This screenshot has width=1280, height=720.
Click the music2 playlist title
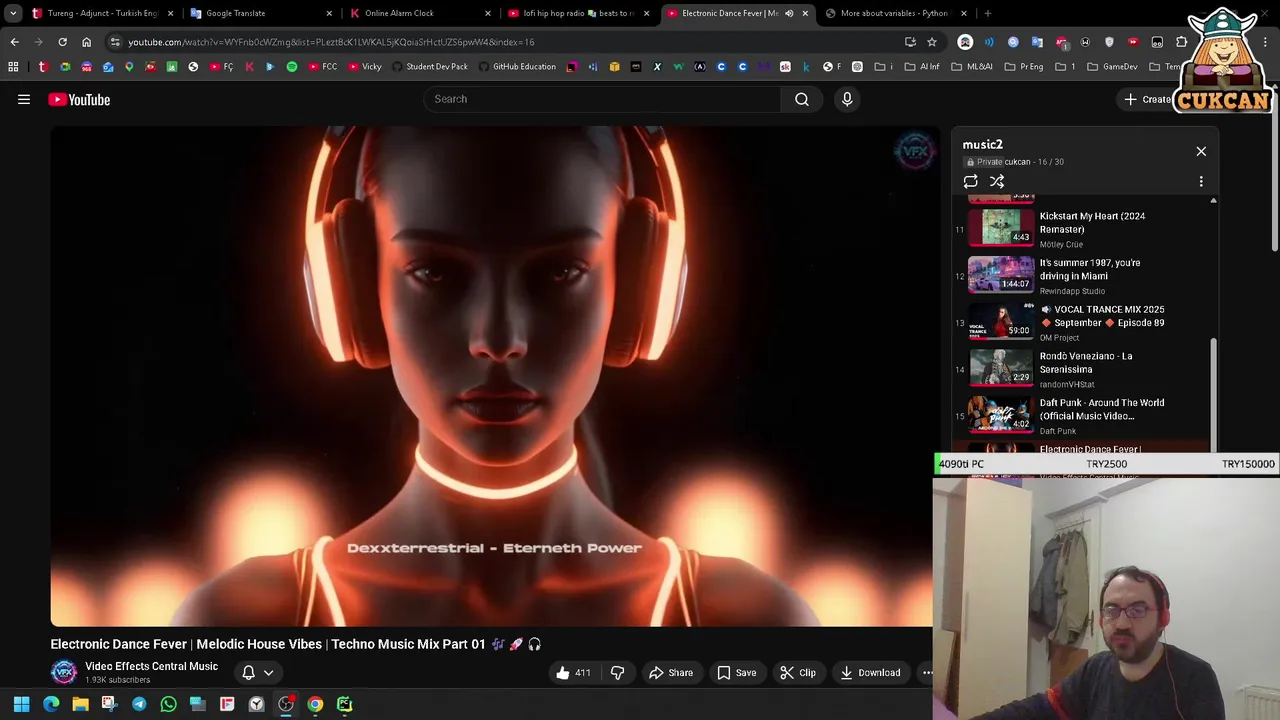[x=982, y=144]
